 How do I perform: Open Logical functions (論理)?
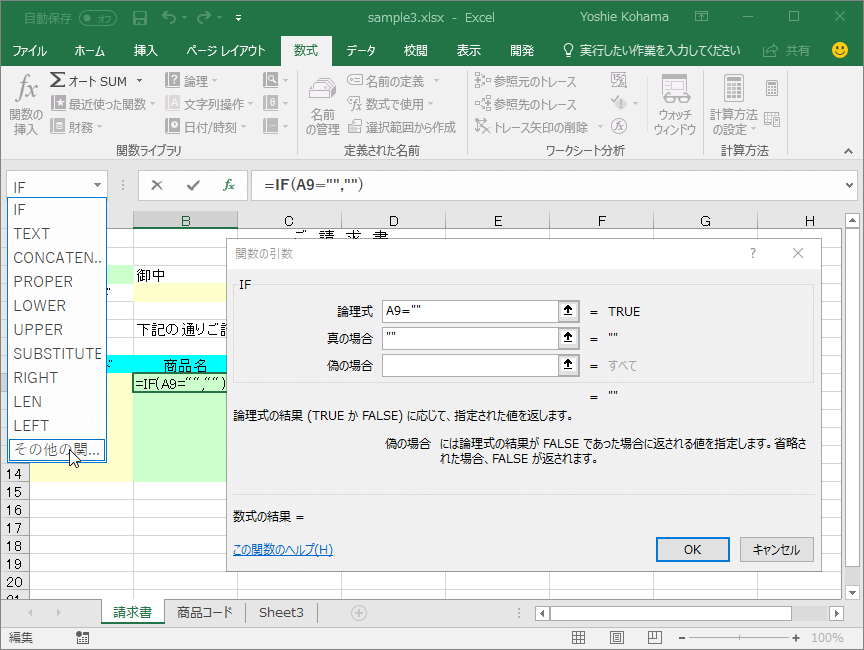point(191,81)
